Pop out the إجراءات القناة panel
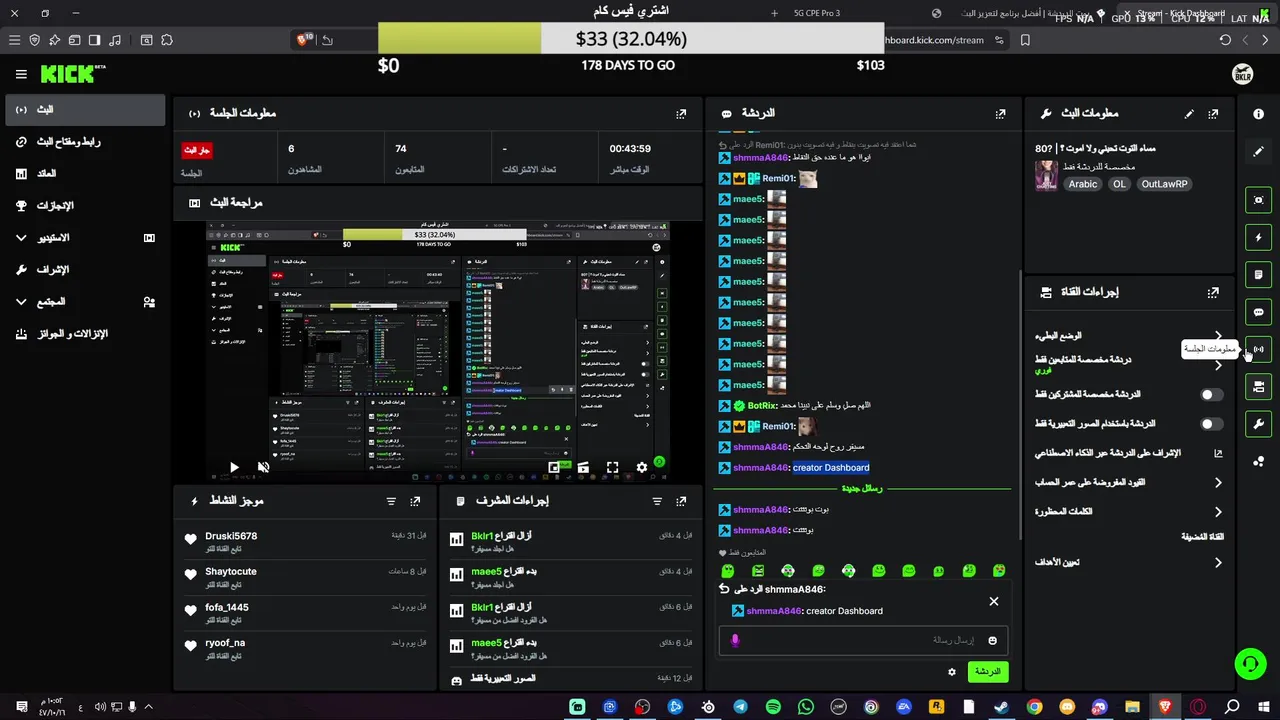The height and width of the screenshot is (720, 1280). 1213,293
